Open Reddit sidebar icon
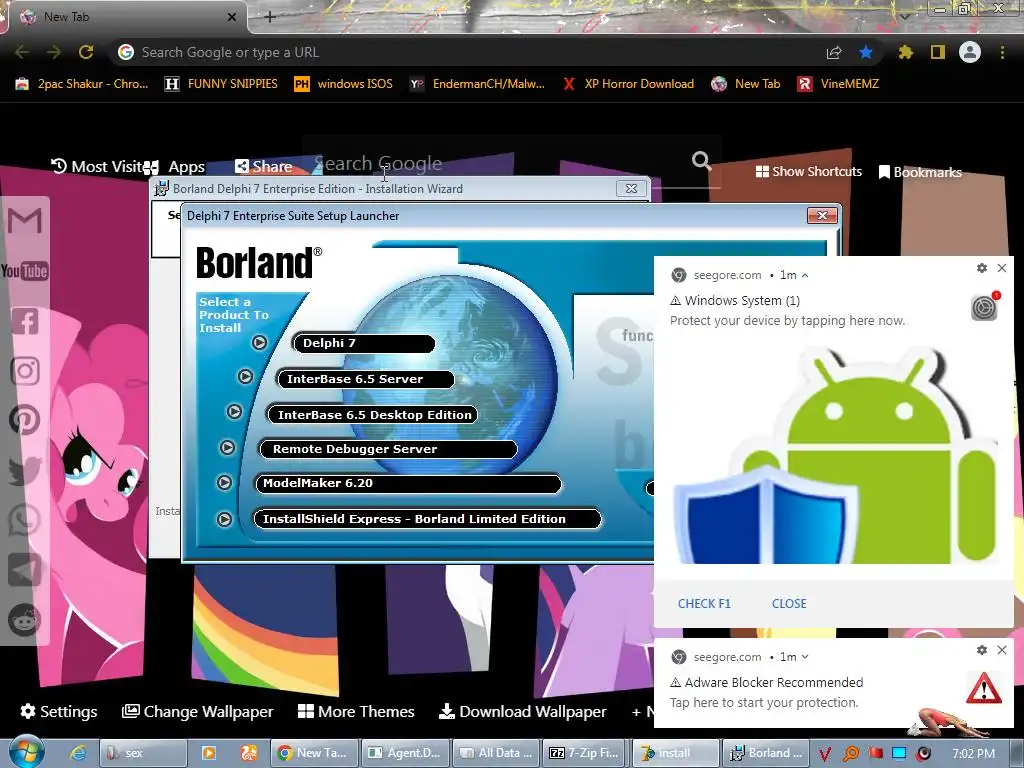 (x=25, y=620)
